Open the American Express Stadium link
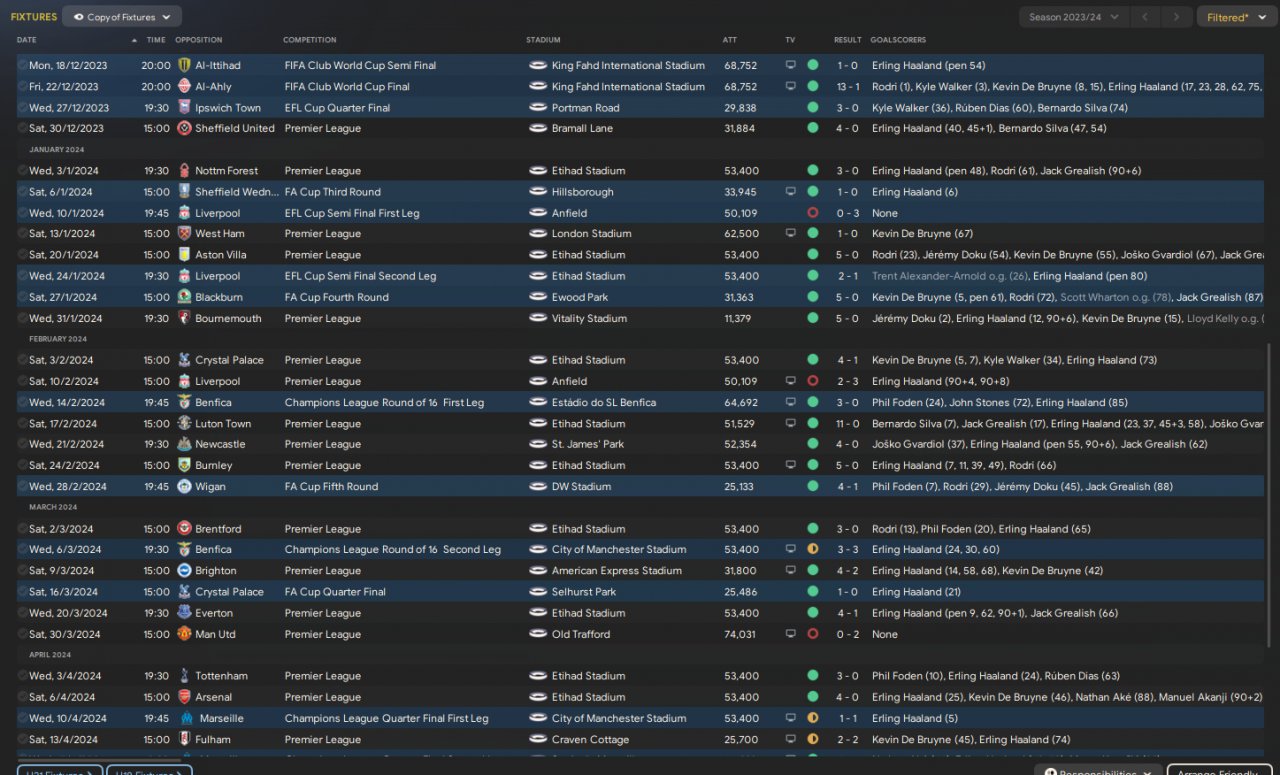This screenshot has height=775, width=1280. [x=617, y=571]
